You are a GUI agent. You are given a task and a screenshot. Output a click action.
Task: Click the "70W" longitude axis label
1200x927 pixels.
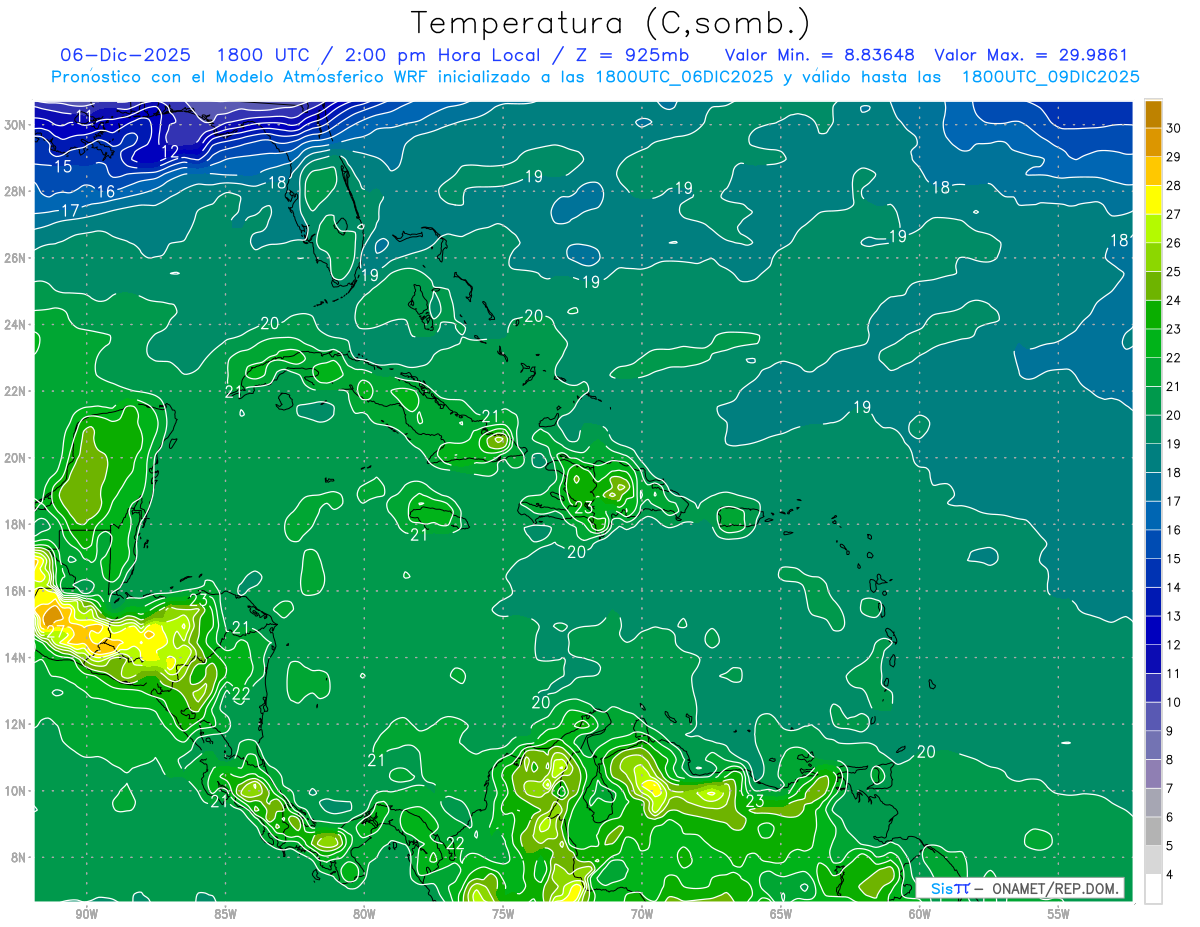[642, 914]
